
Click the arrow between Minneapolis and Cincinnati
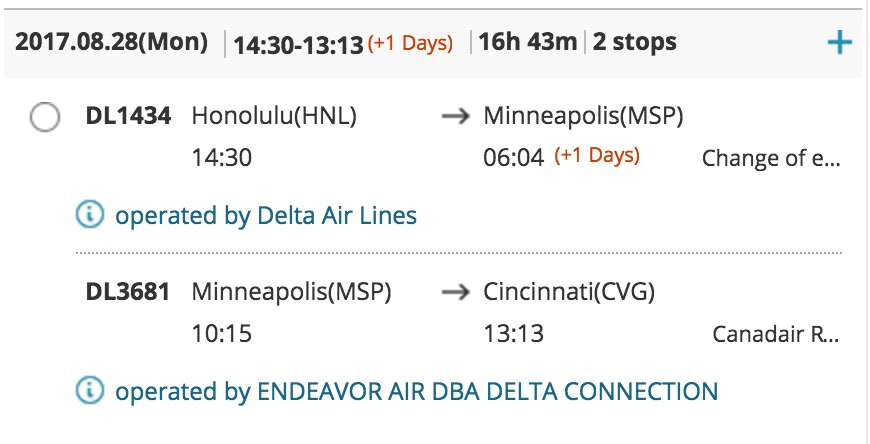point(455,293)
